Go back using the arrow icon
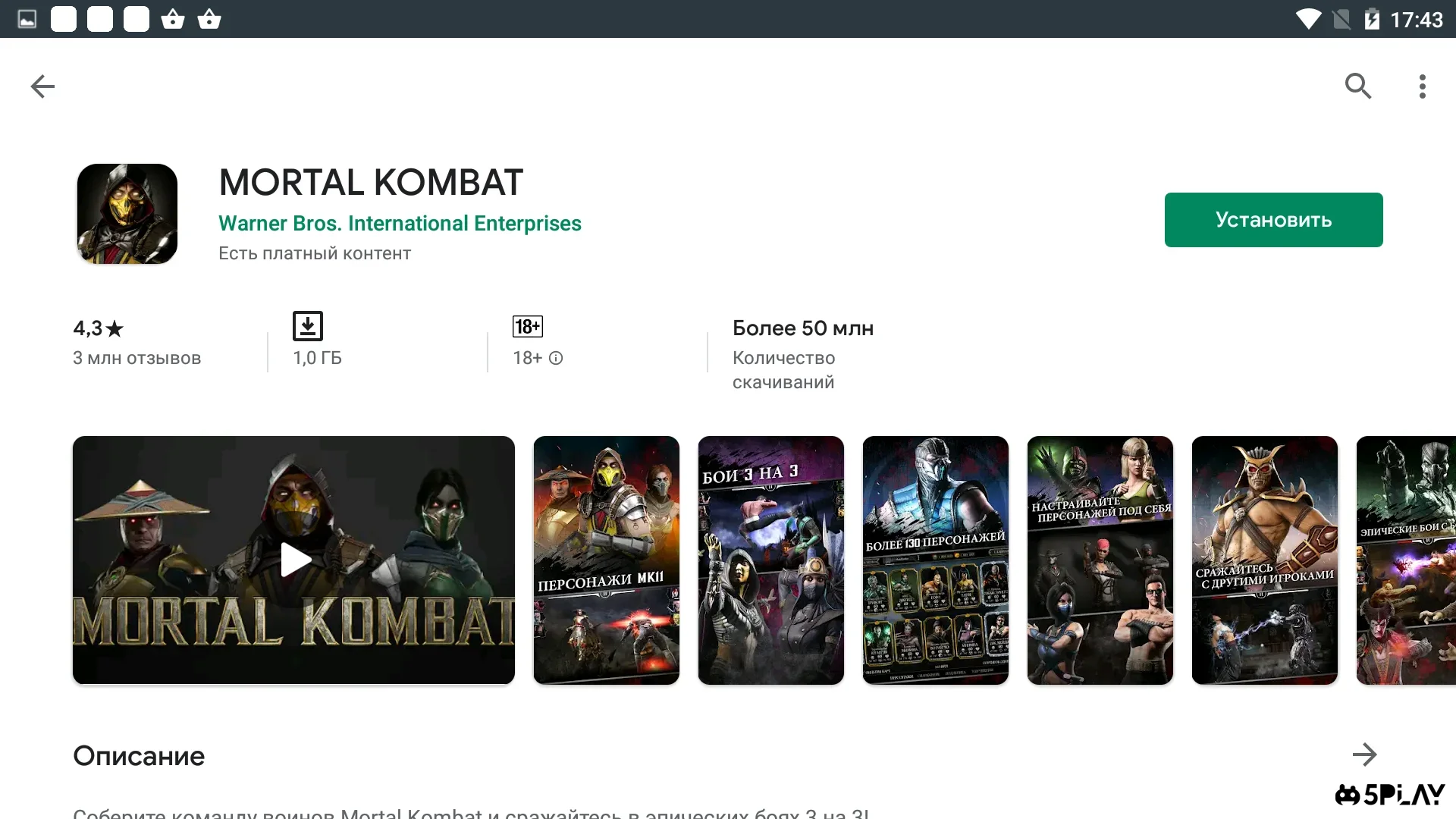 tap(42, 86)
